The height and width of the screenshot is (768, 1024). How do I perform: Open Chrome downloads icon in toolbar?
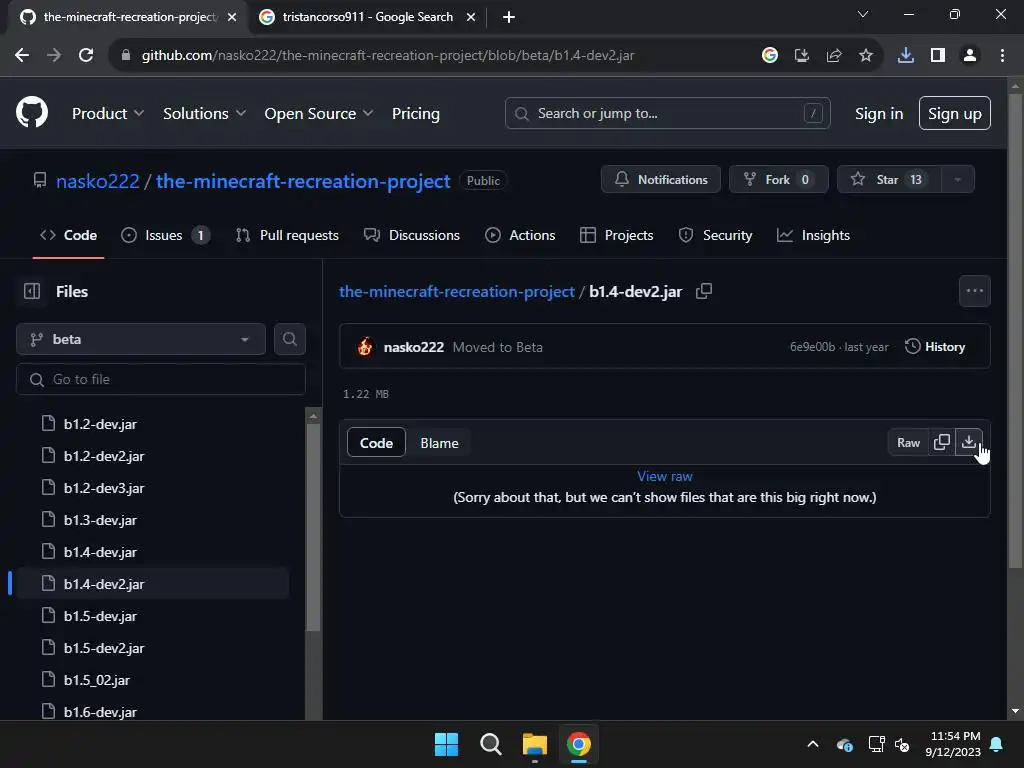click(x=905, y=56)
